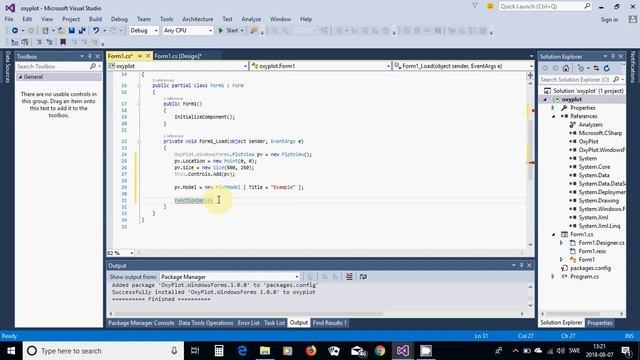Click the feedback smiley icon
This screenshot has height=360, width=640.
click(x=490, y=6)
